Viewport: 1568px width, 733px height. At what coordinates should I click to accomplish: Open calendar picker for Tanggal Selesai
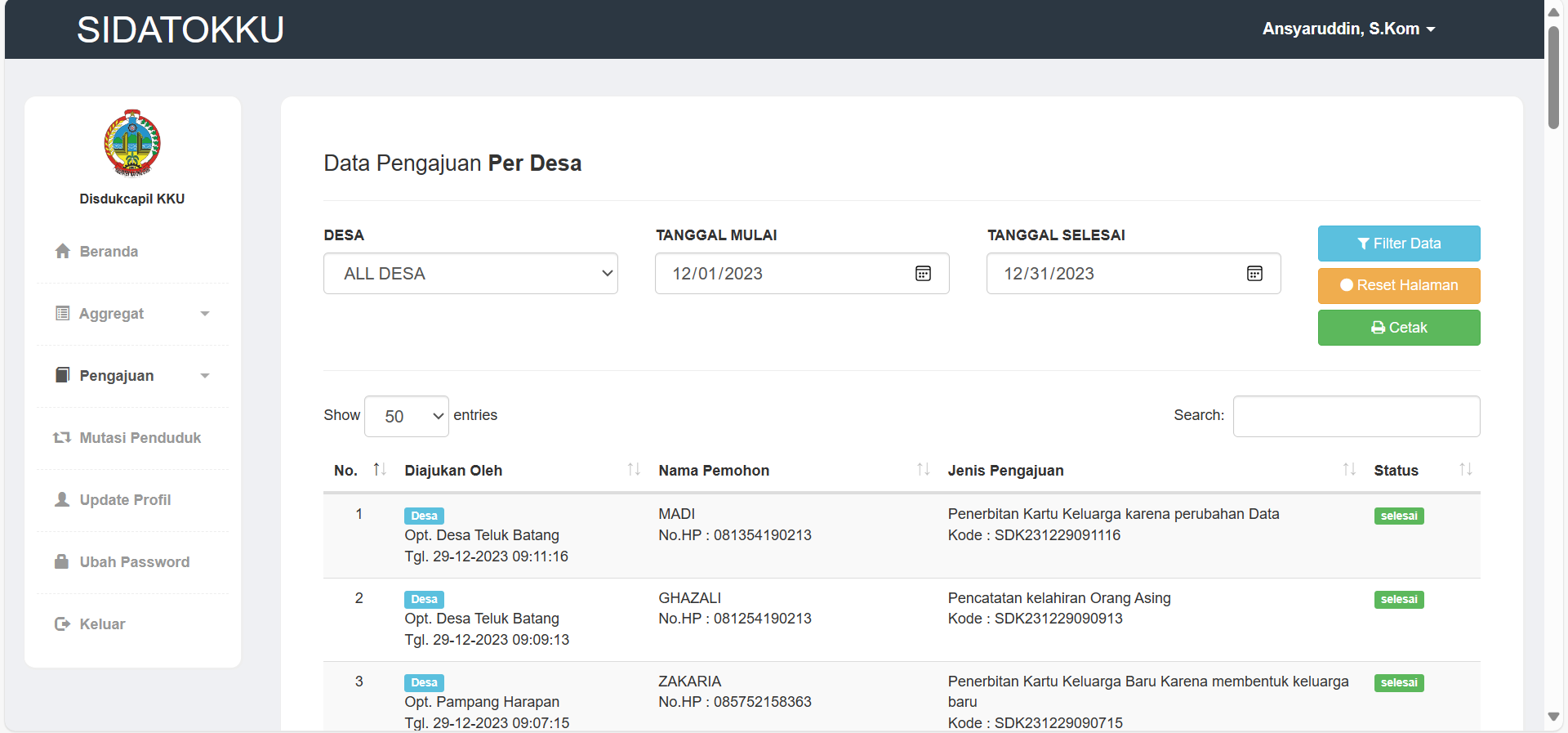coord(1254,274)
